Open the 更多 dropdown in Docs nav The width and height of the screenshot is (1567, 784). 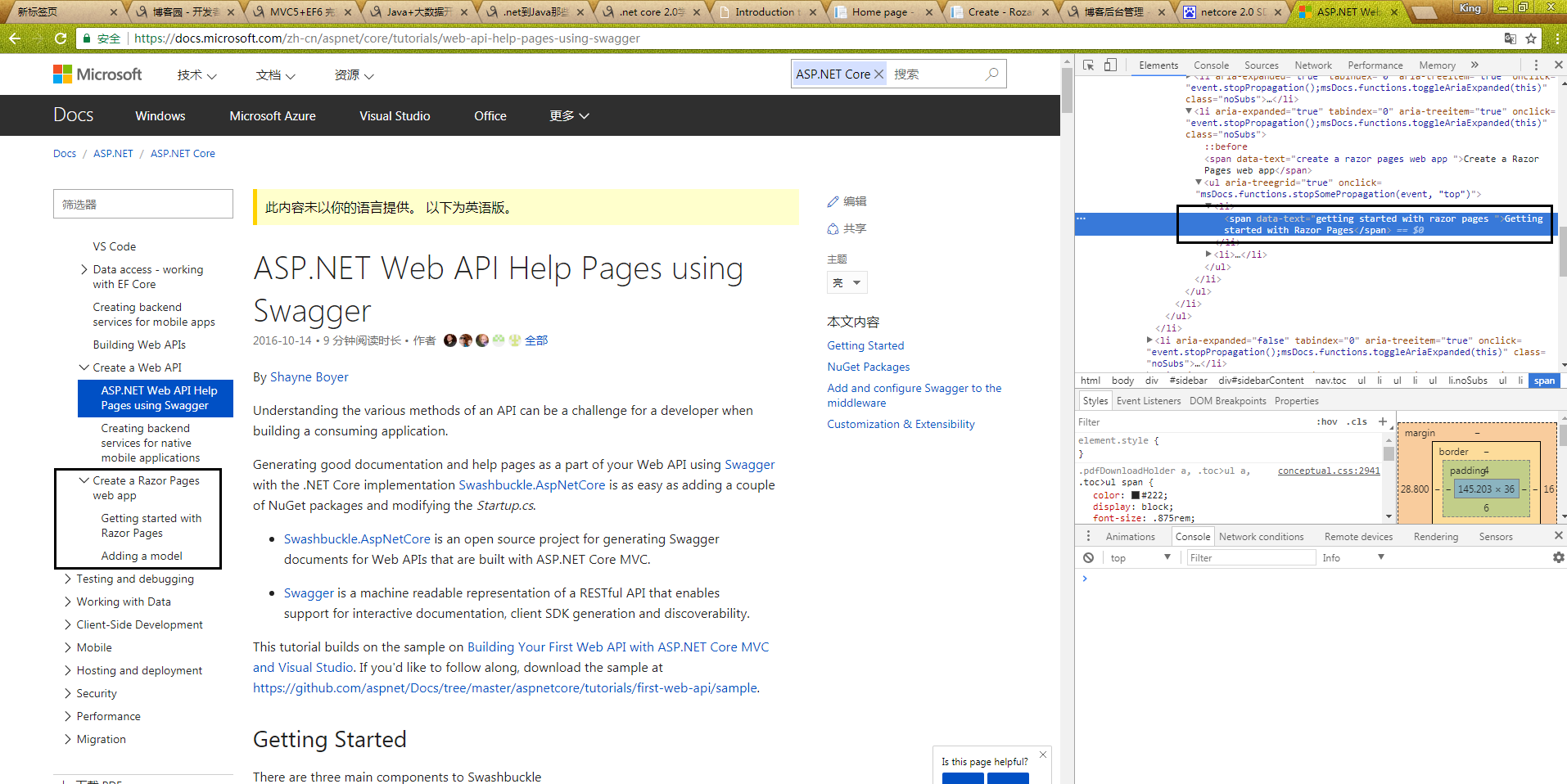pos(569,116)
